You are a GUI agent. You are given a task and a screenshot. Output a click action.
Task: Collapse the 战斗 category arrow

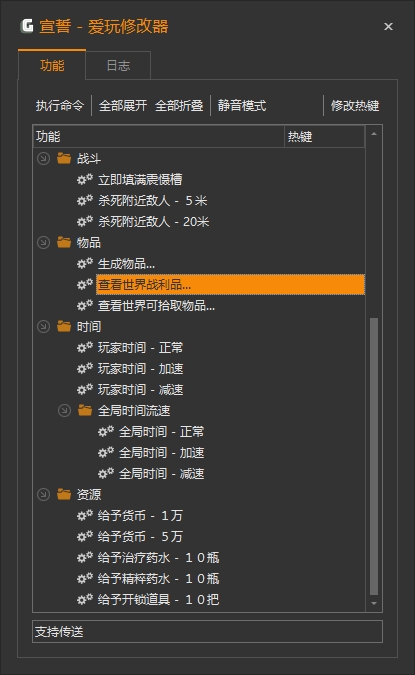(43, 158)
